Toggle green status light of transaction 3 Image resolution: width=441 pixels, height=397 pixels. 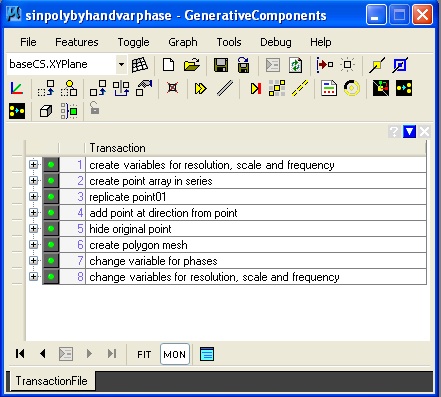51,197
